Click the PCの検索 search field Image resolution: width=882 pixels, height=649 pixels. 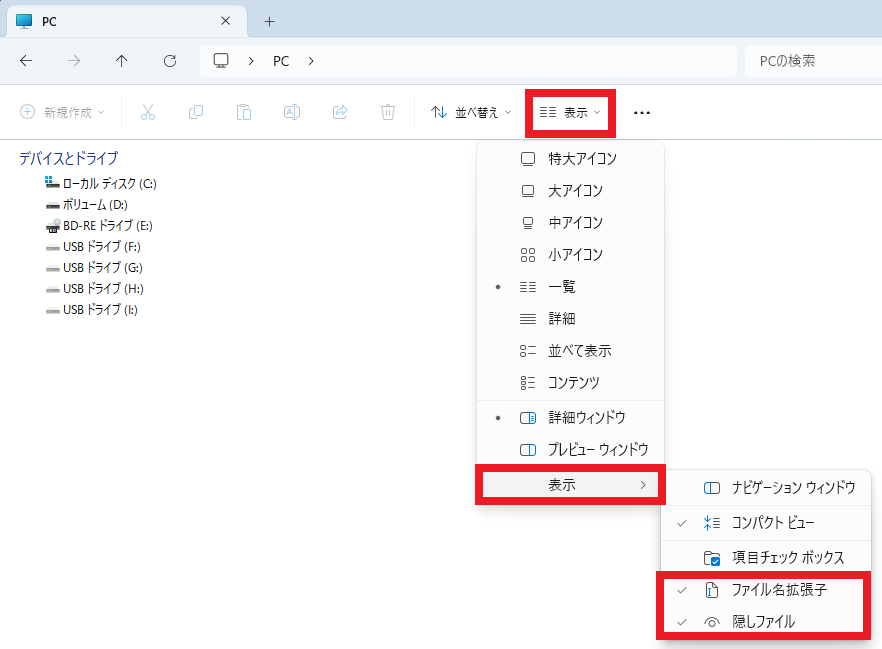tap(810, 61)
